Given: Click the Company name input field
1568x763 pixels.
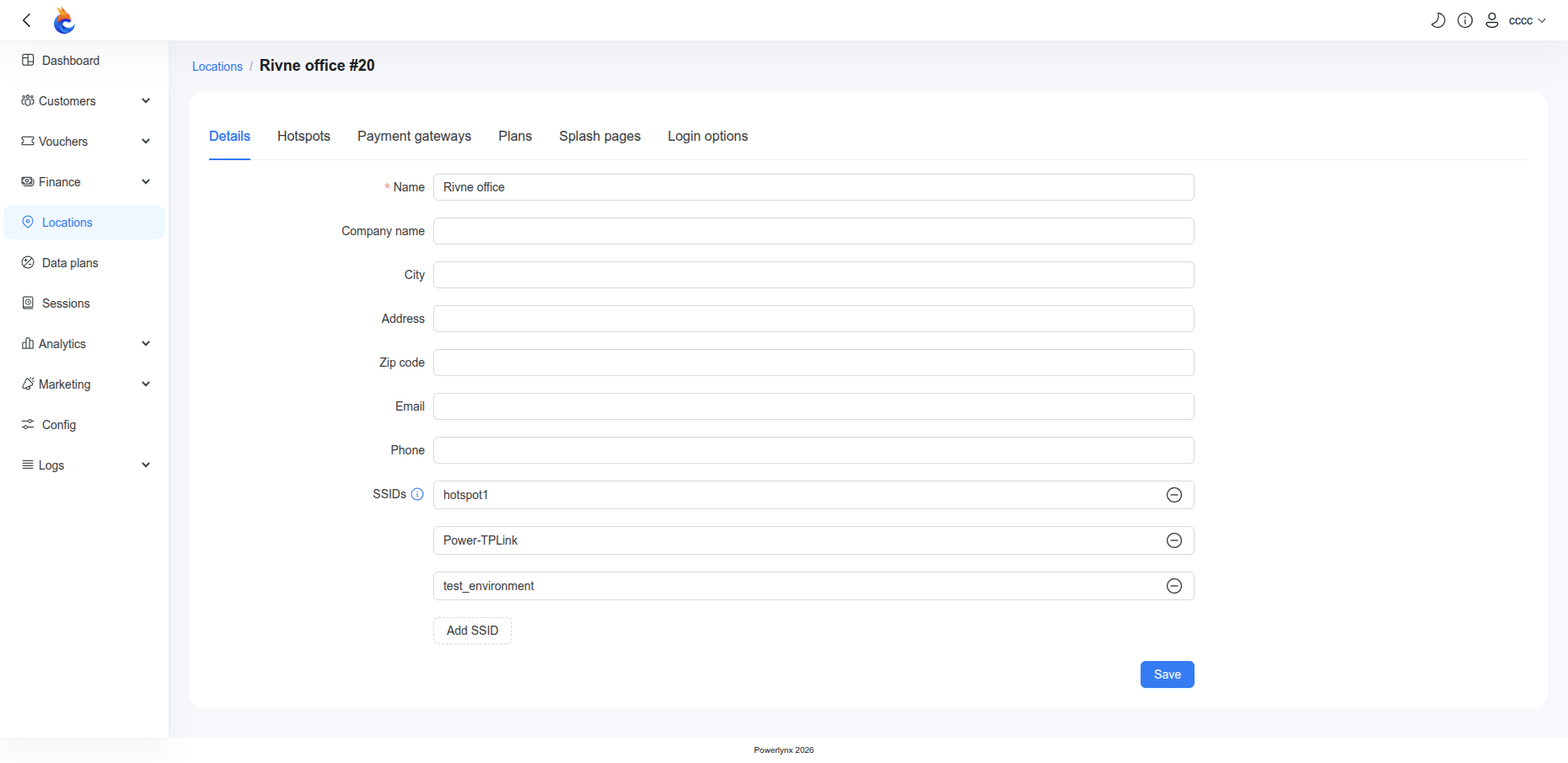Looking at the screenshot, I should (814, 231).
